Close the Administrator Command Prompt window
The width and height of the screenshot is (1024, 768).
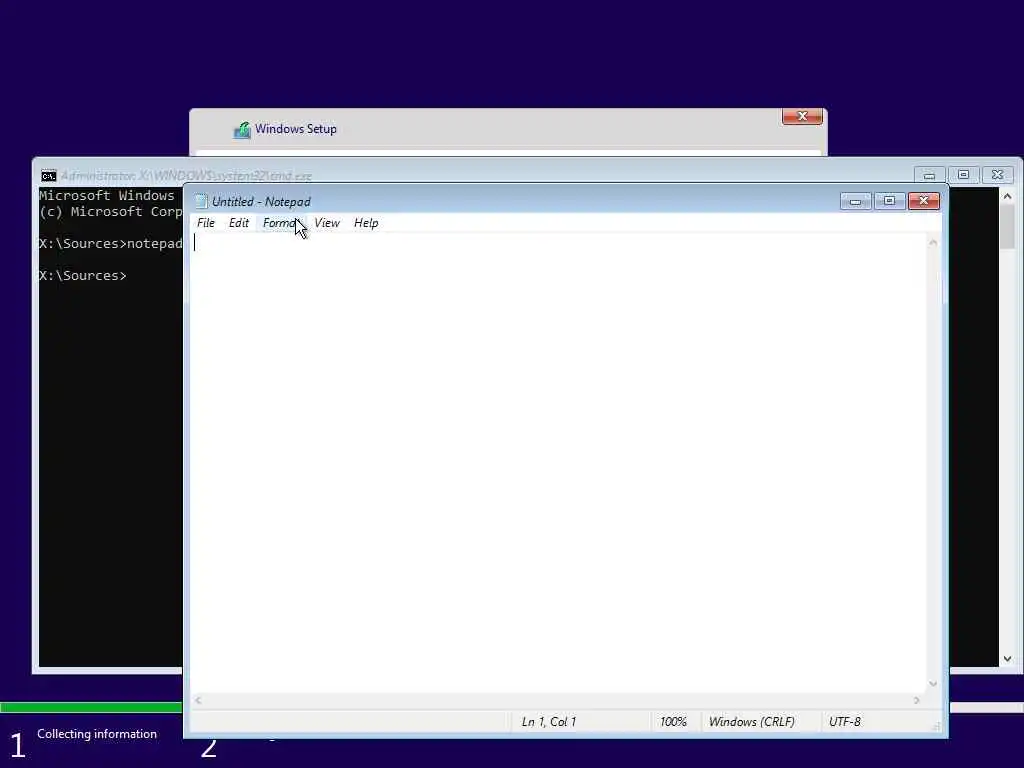tap(997, 174)
